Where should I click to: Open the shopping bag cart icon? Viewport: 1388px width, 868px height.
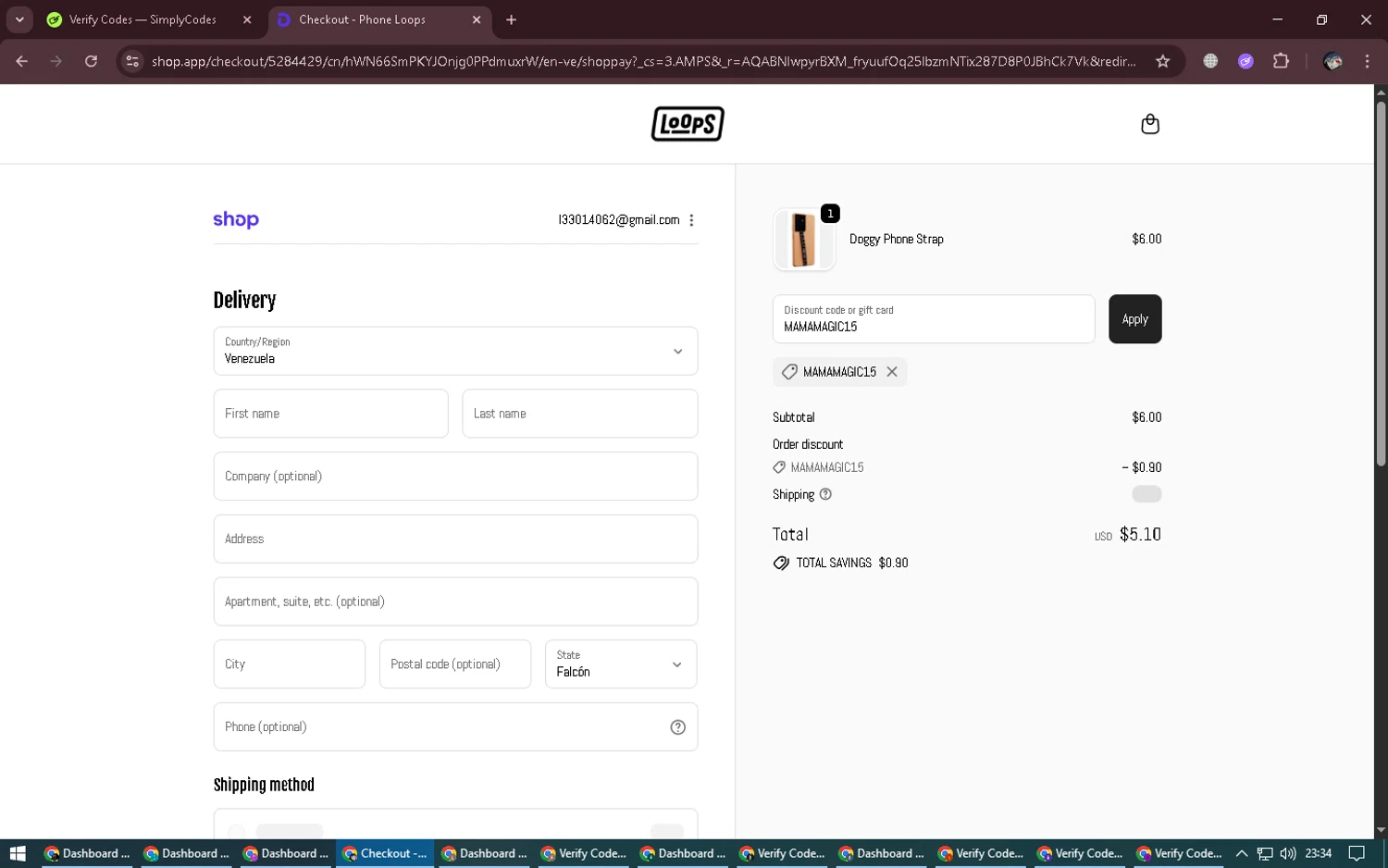(1149, 124)
